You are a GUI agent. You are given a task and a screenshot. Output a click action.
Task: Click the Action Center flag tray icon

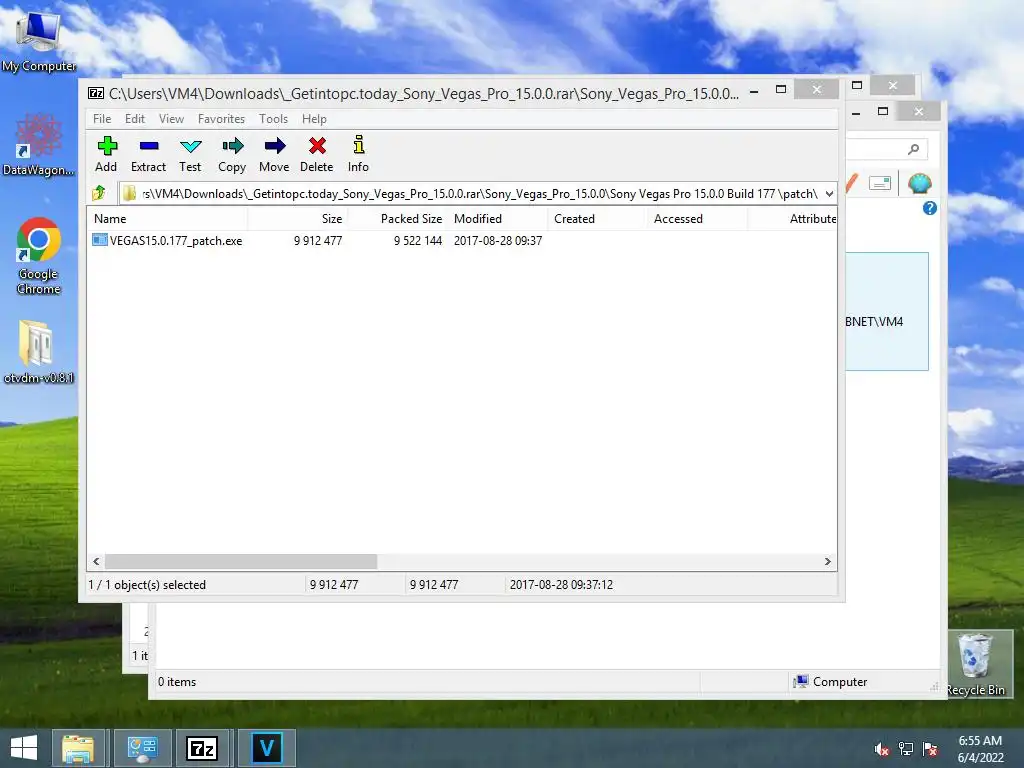pos(930,749)
